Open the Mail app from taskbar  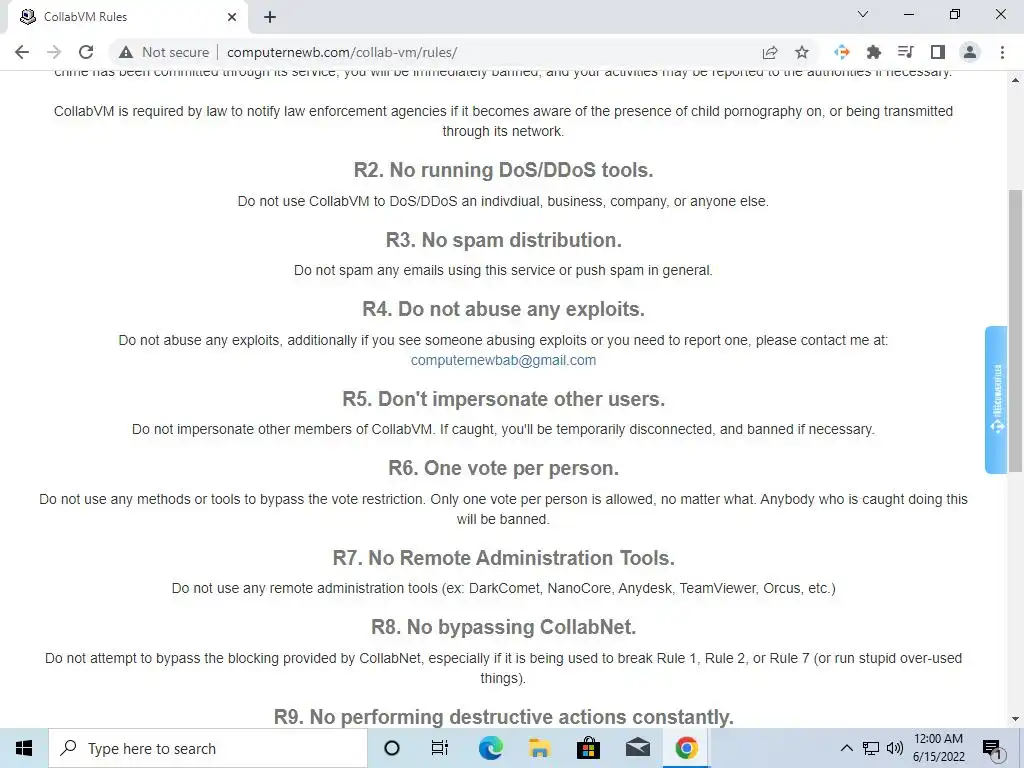(637, 748)
